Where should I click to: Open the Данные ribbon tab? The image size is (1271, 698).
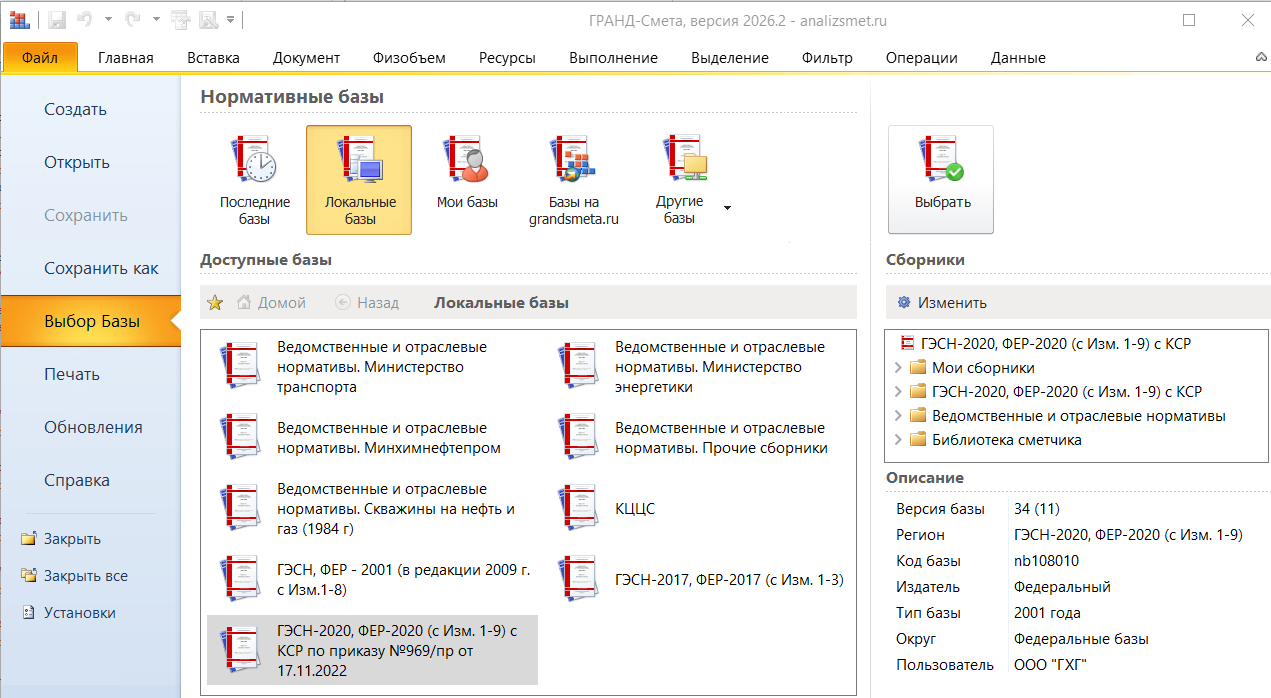coord(1018,57)
